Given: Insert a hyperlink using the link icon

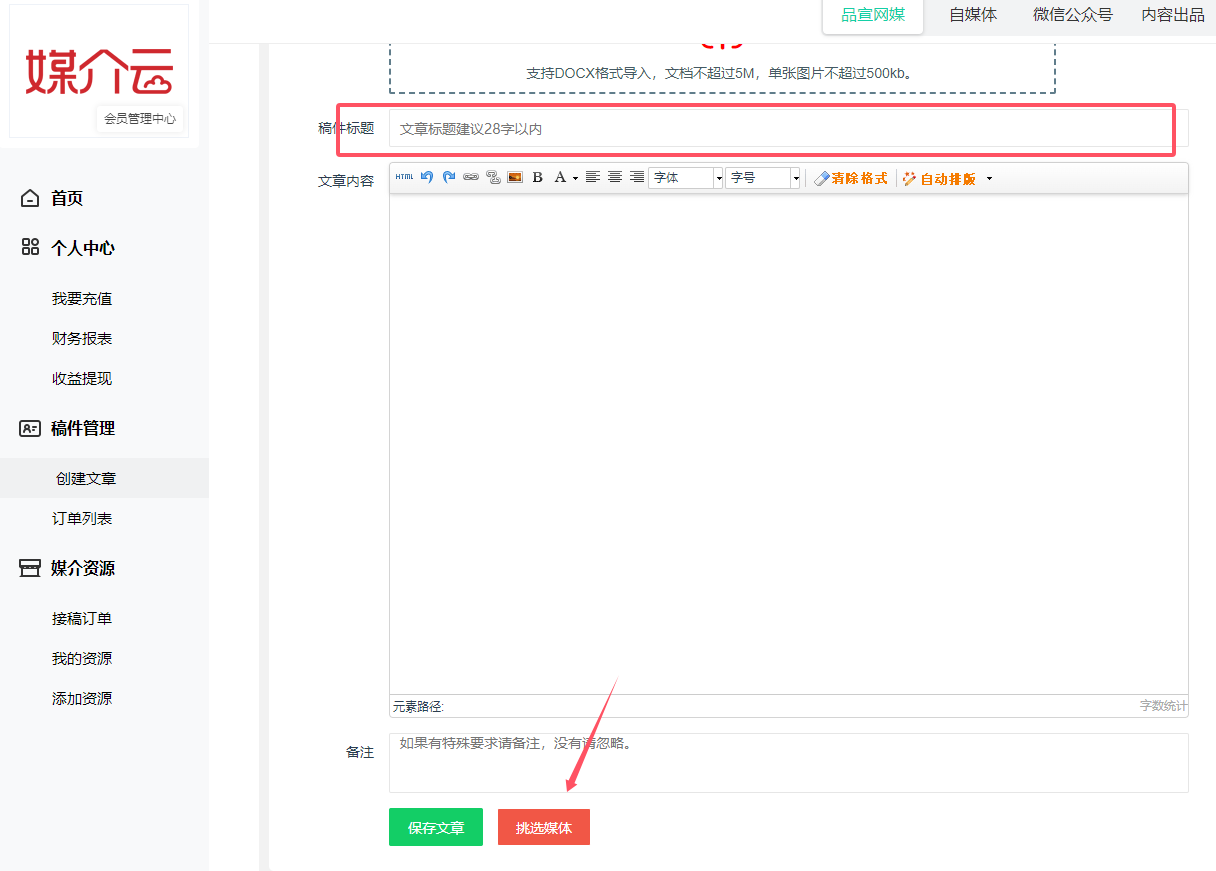Looking at the screenshot, I should (471, 177).
